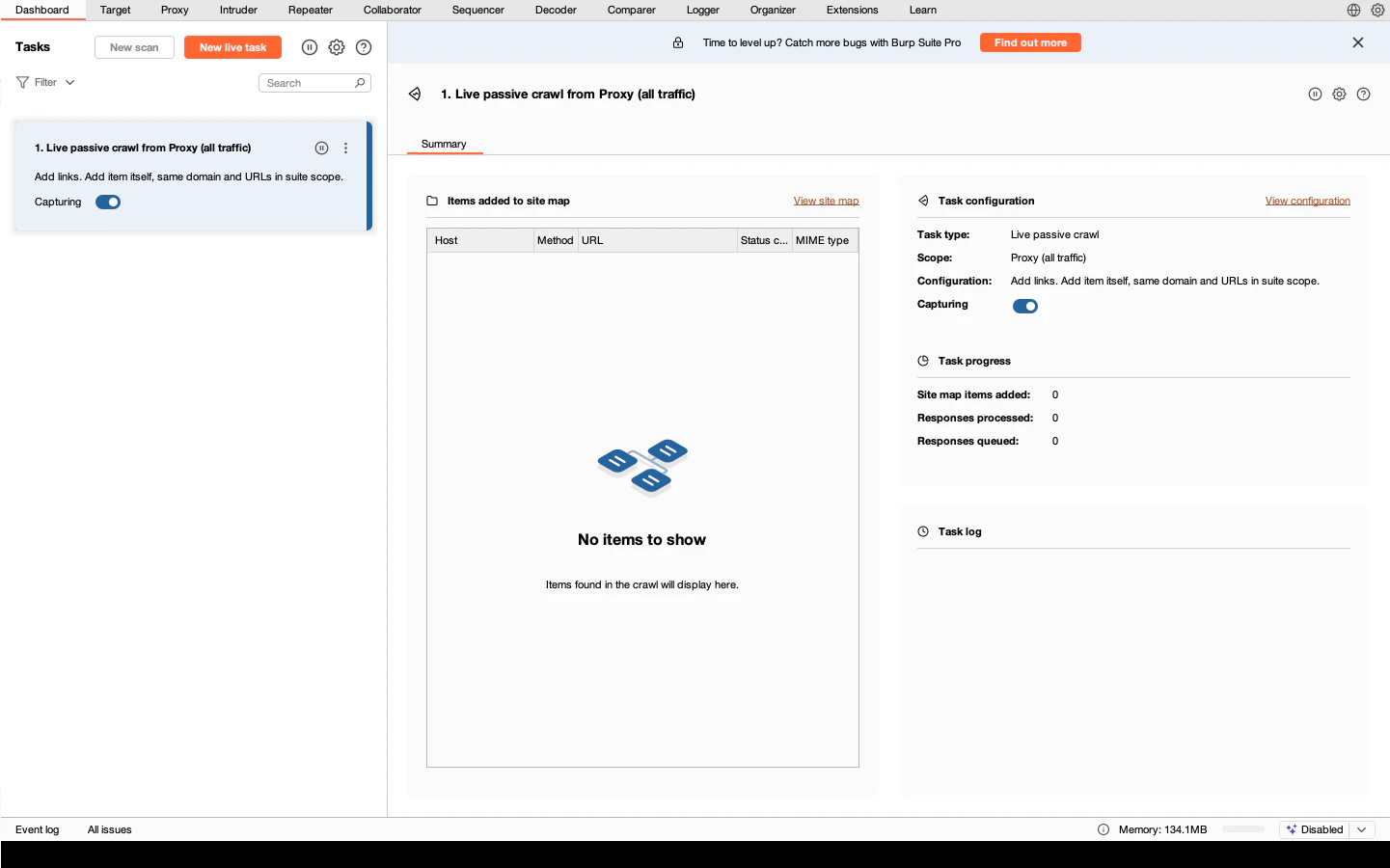Go to the Logger tab
1390x868 pixels.
tap(702, 10)
